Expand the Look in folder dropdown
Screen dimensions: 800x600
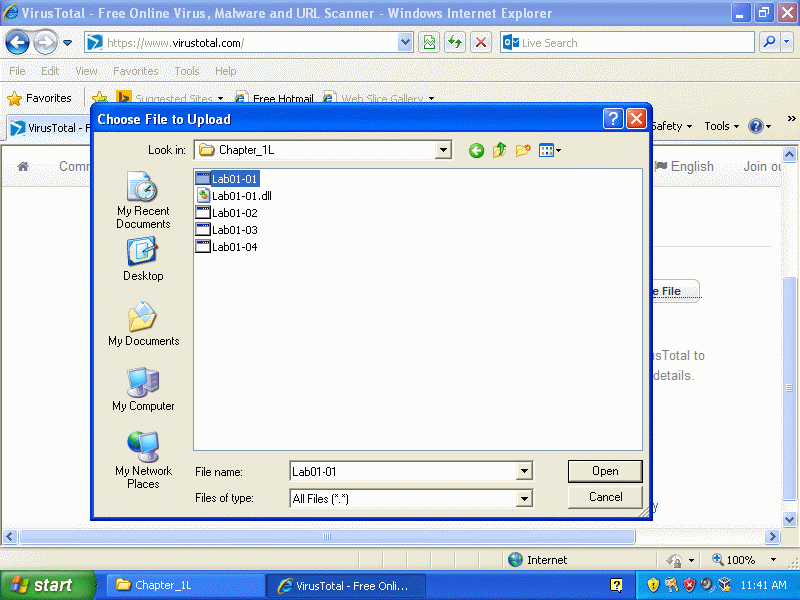[x=443, y=151]
